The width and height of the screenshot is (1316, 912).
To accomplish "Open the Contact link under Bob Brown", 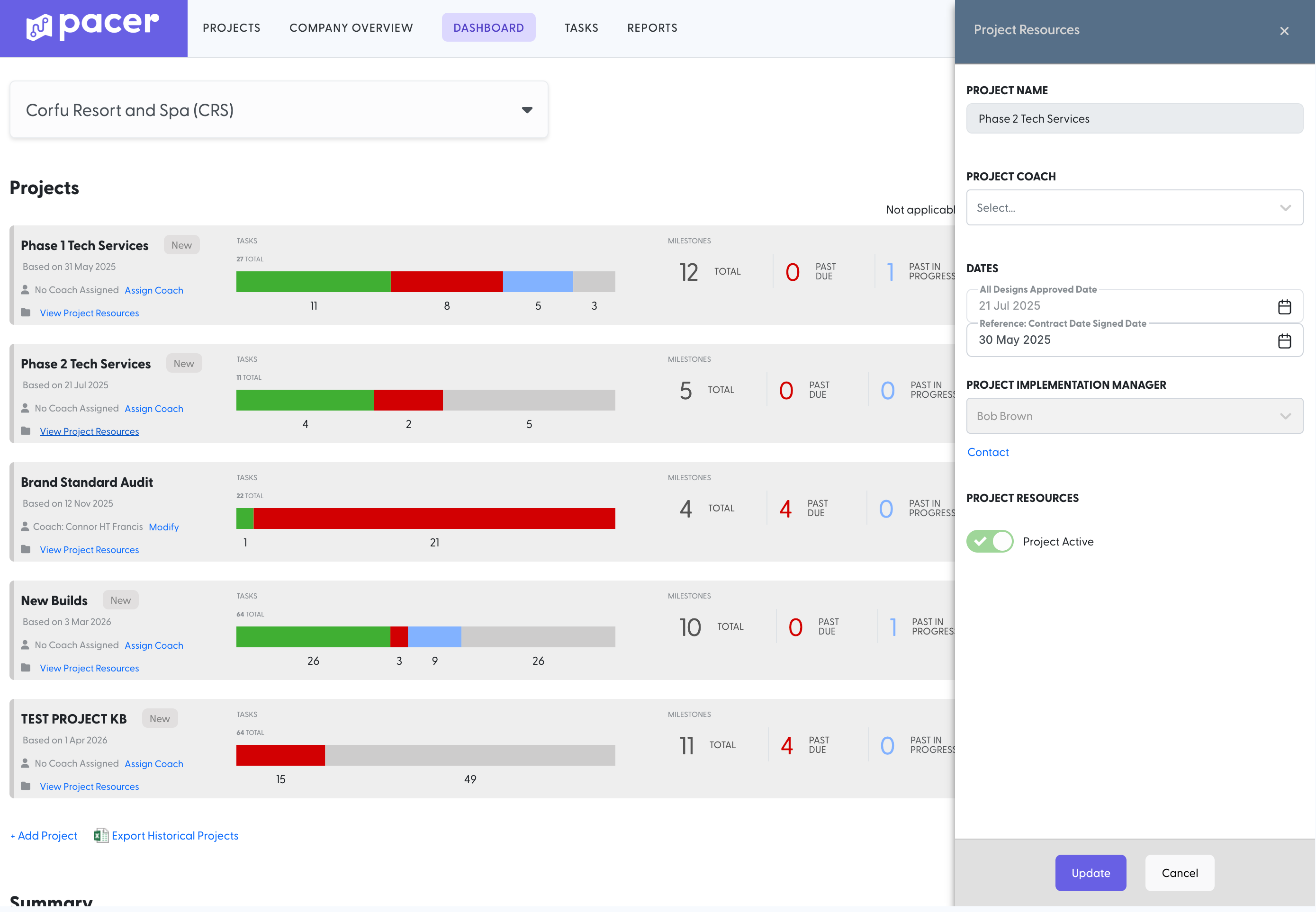I will [988, 452].
